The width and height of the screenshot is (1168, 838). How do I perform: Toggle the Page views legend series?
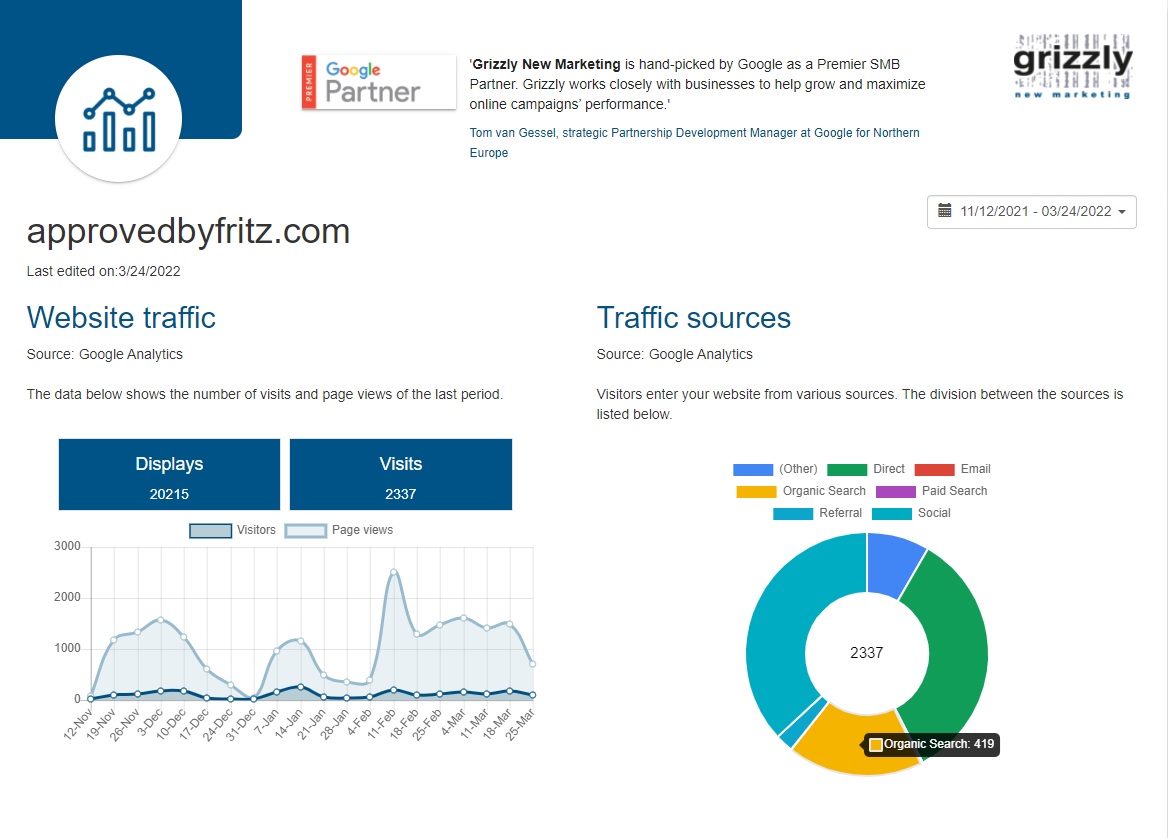tap(339, 530)
